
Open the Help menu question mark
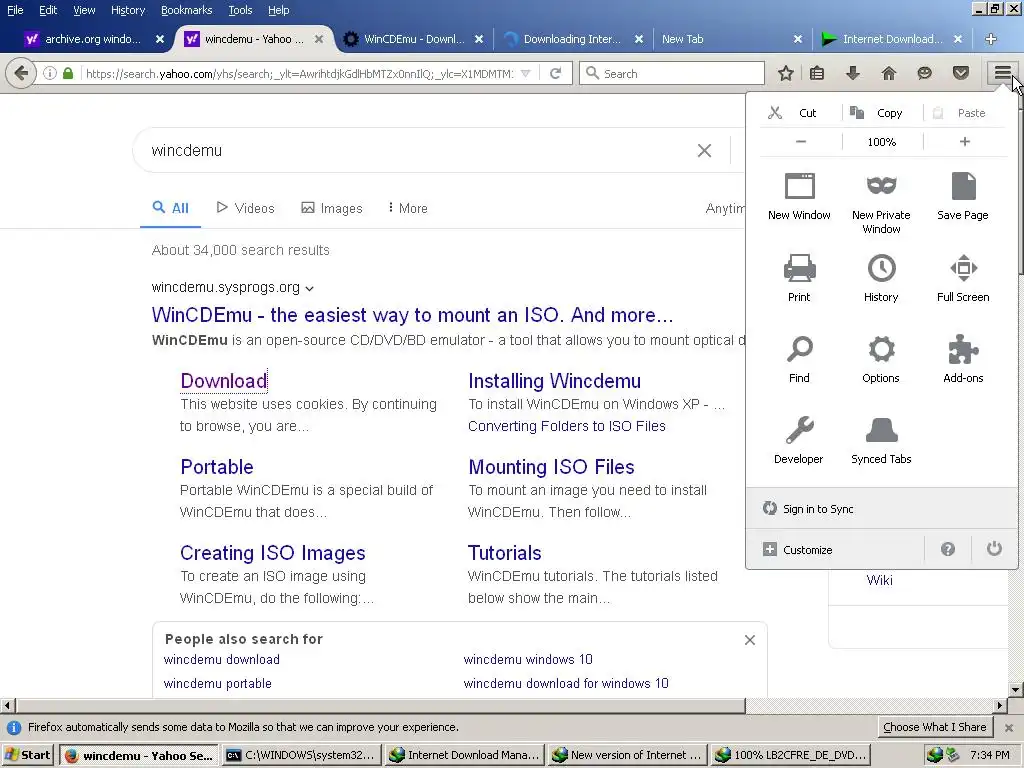(x=948, y=549)
